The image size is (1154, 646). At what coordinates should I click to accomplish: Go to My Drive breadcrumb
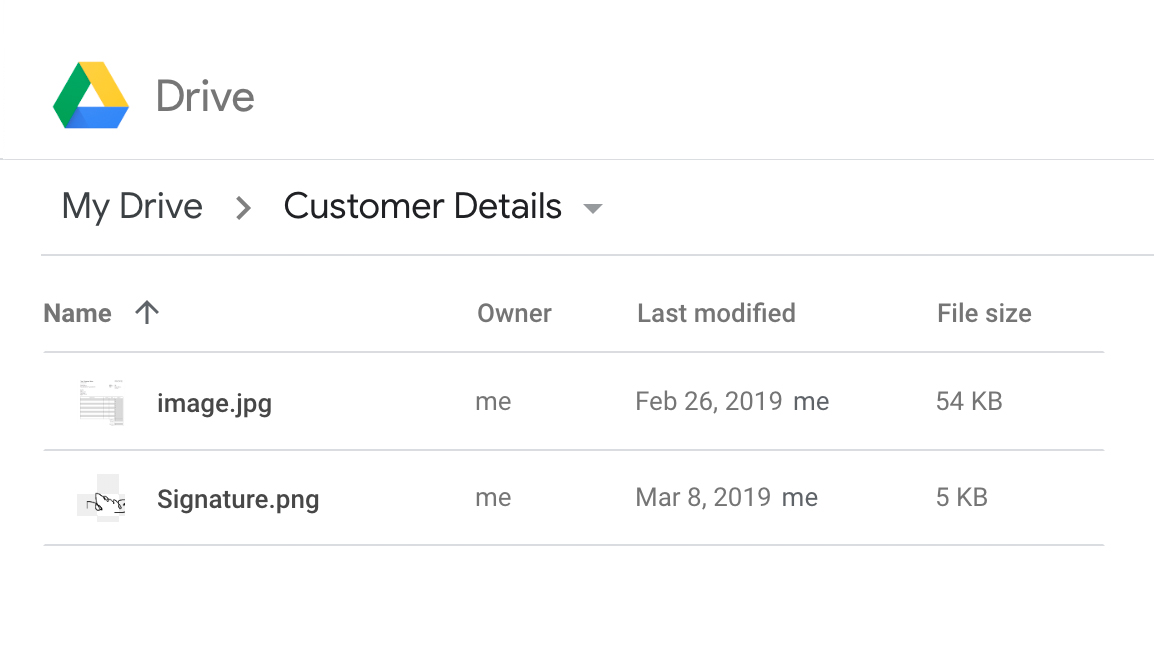(x=132, y=207)
